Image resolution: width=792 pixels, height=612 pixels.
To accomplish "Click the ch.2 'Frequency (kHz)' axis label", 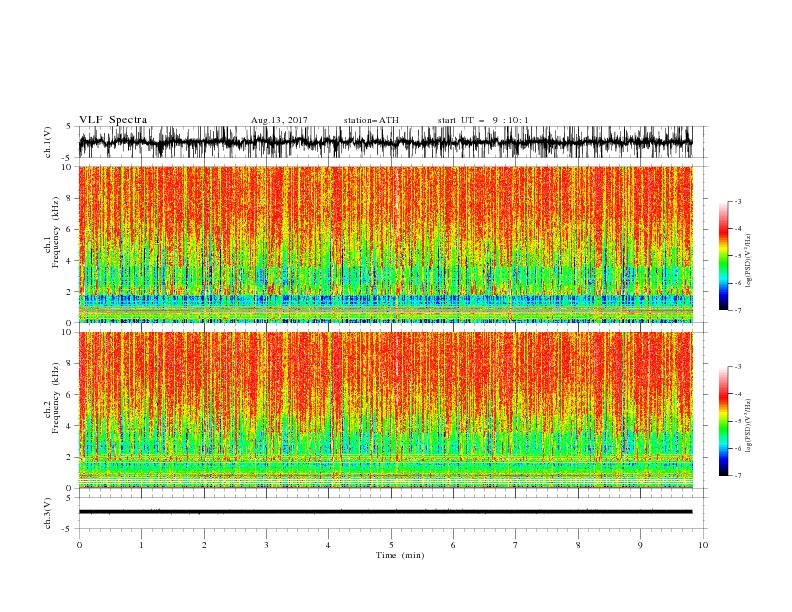I will pos(56,398).
